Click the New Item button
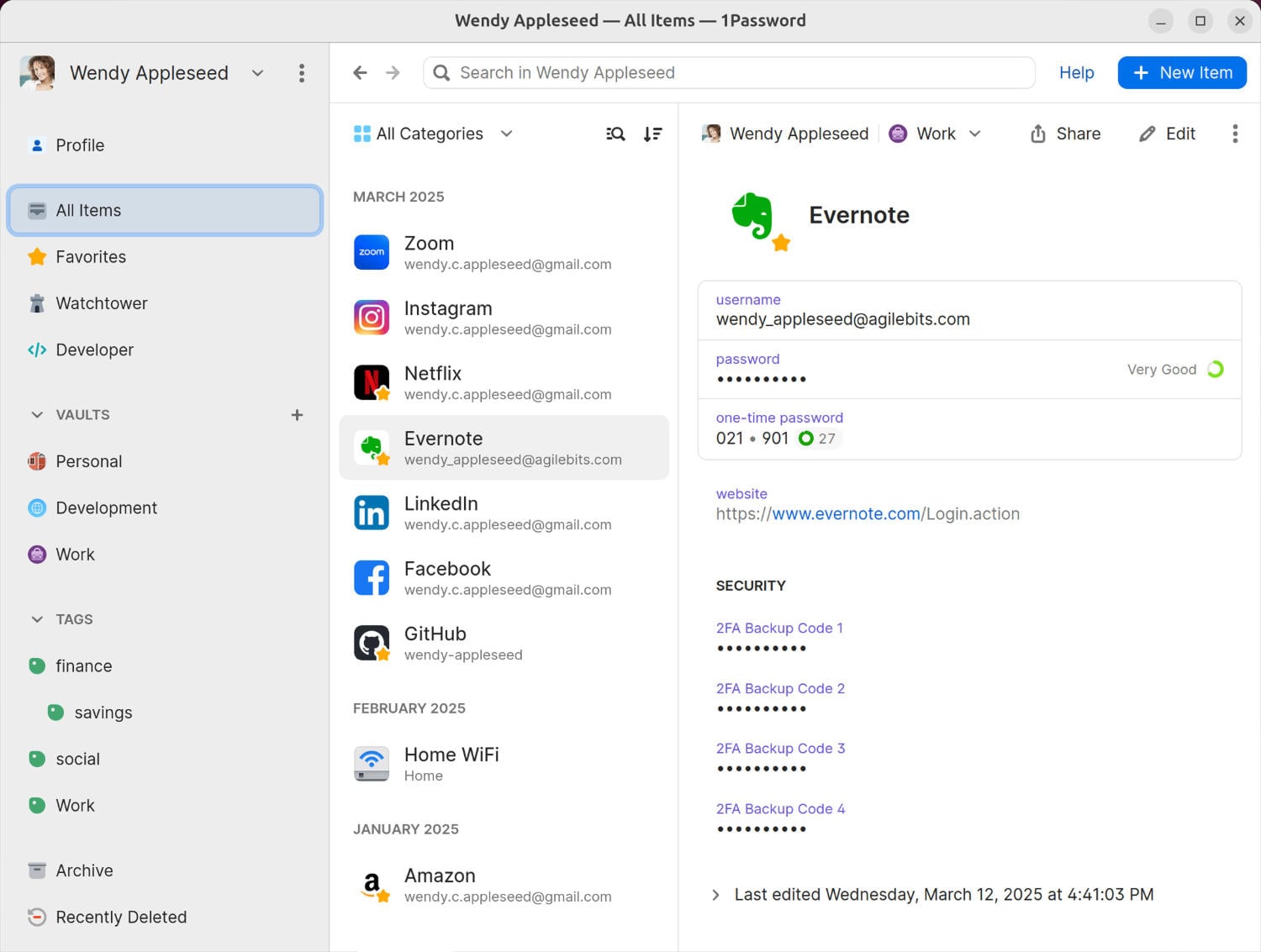1261x952 pixels. (1182, 72)
